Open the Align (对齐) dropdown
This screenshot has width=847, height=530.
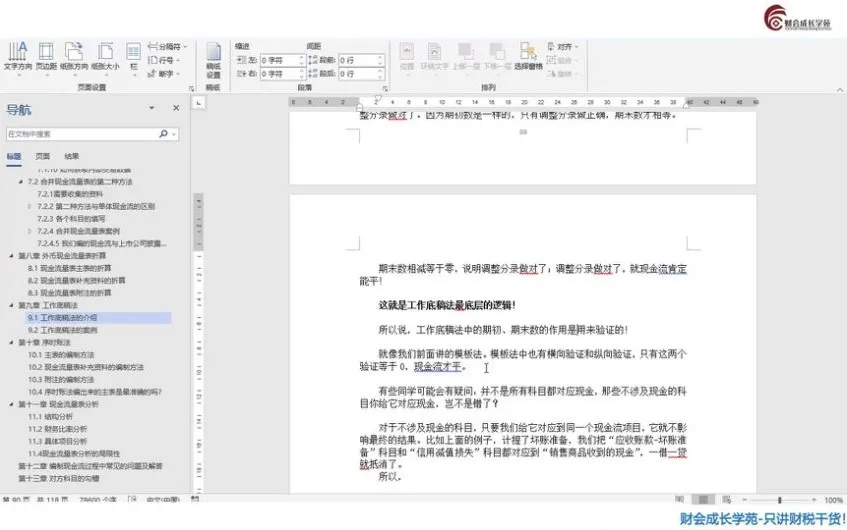[x=566, y=46]
